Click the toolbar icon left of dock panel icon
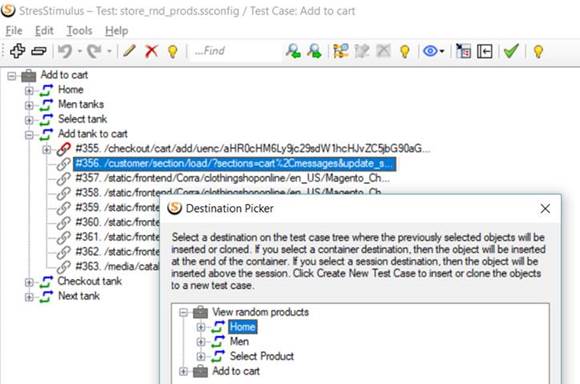Image resolution: width=580 pixels, height=384 pixels. pos(463,51)
